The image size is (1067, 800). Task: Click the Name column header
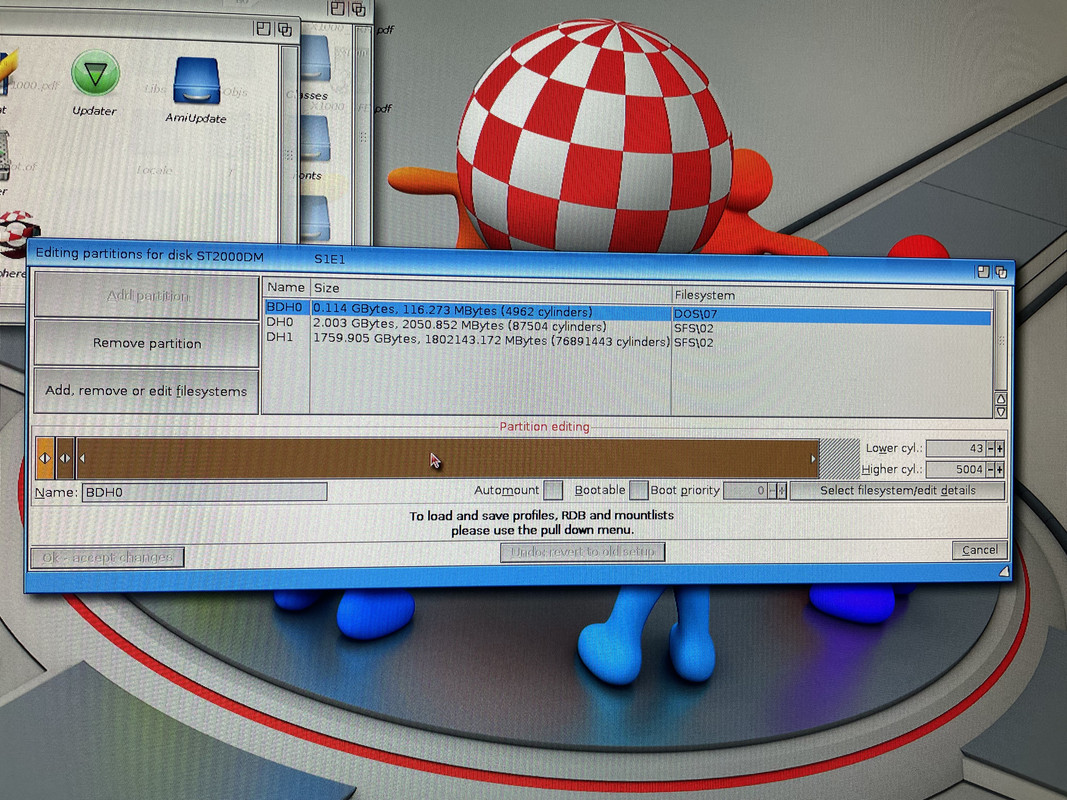coord(286,287)
